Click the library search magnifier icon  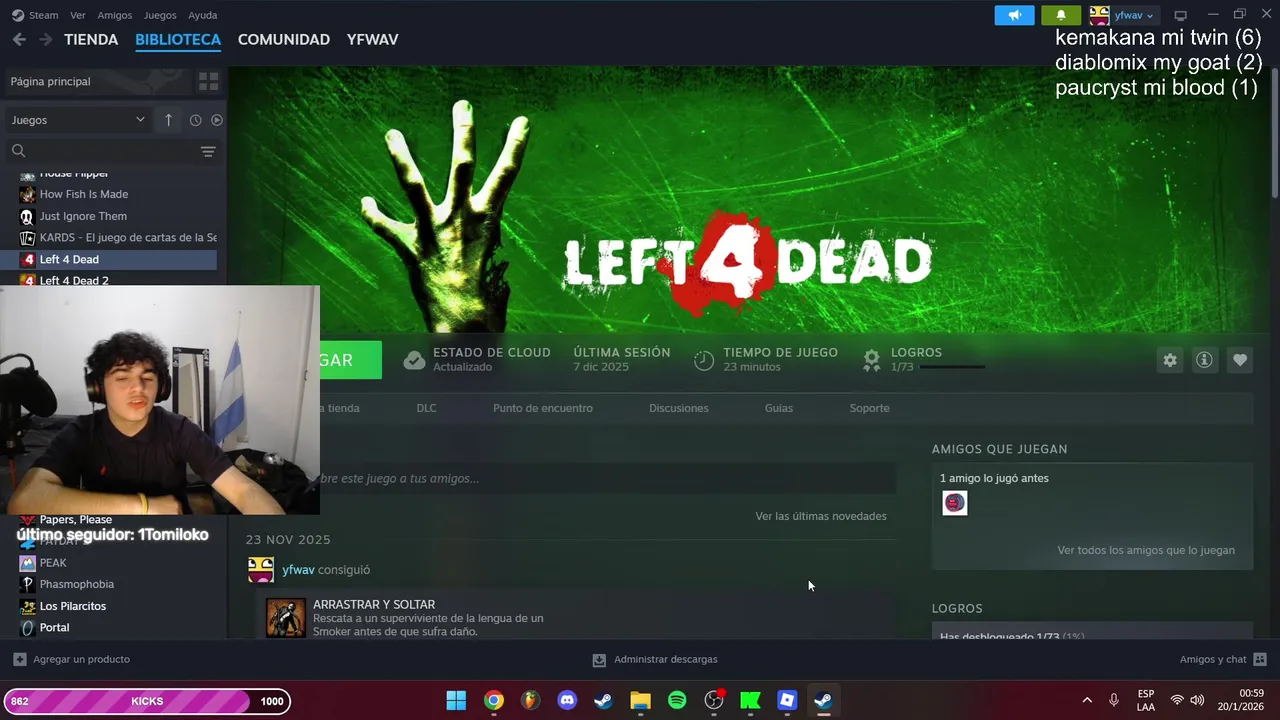(x=18, y=151)
